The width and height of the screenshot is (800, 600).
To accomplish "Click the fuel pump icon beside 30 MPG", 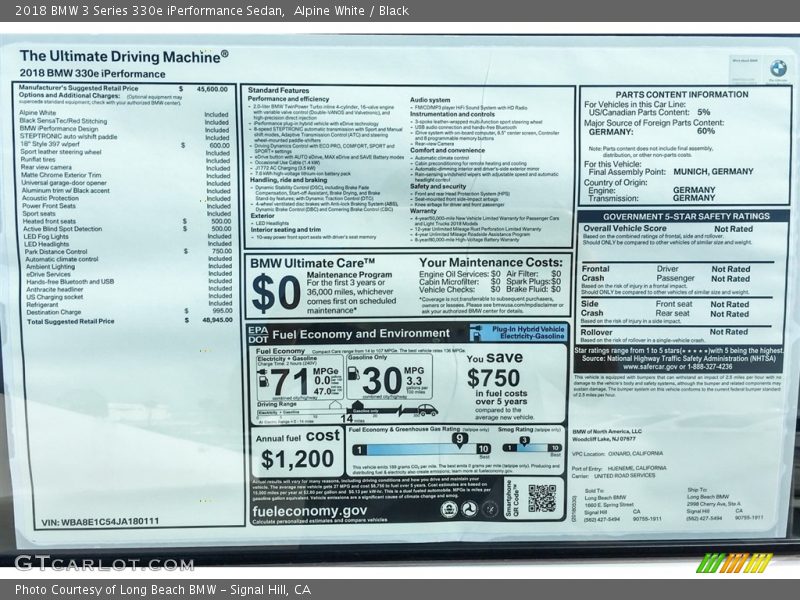I will click(x=353, y=373).
